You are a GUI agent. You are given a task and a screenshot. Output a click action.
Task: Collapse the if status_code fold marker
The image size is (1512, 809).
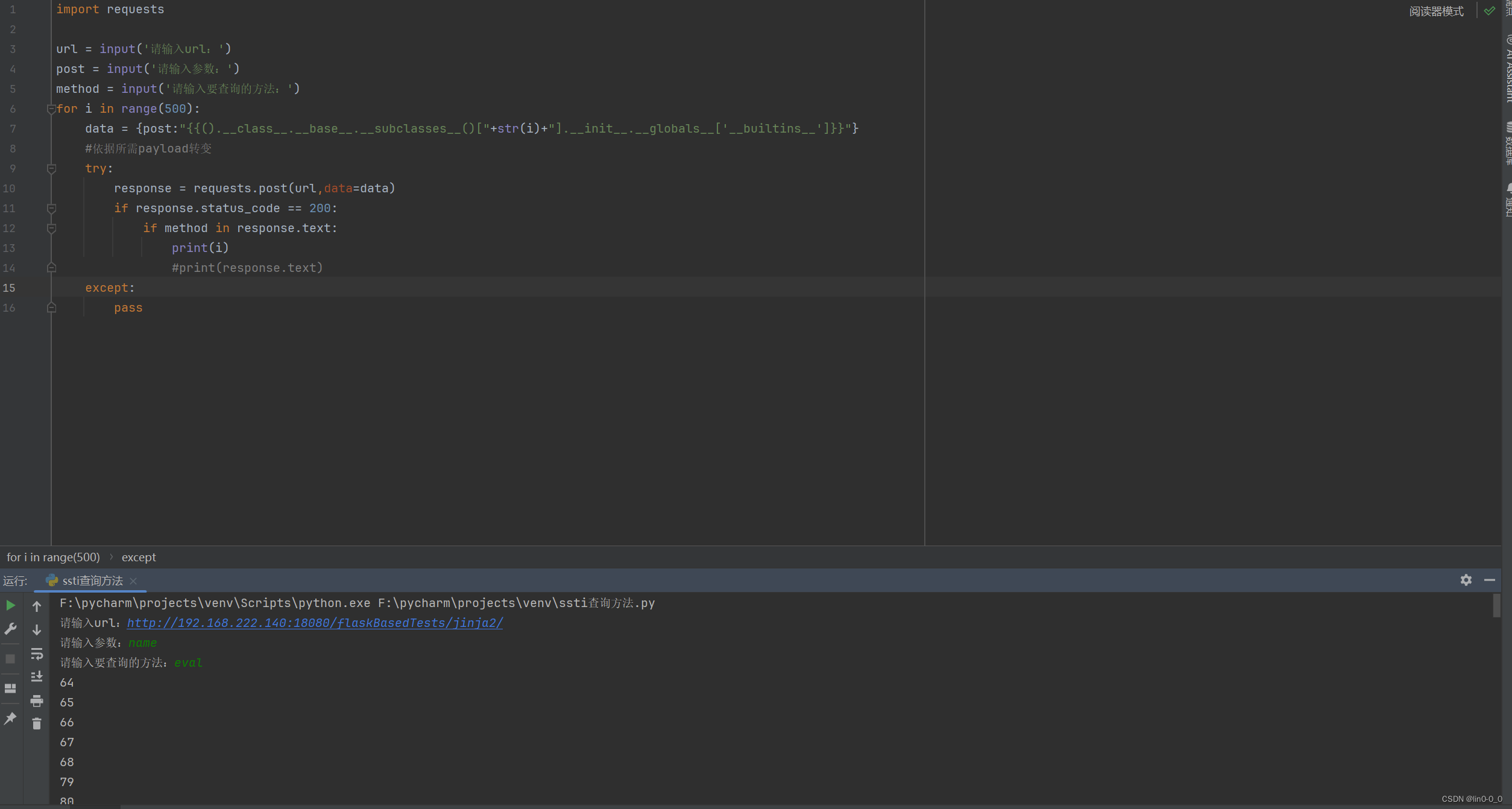coord(51,209)
